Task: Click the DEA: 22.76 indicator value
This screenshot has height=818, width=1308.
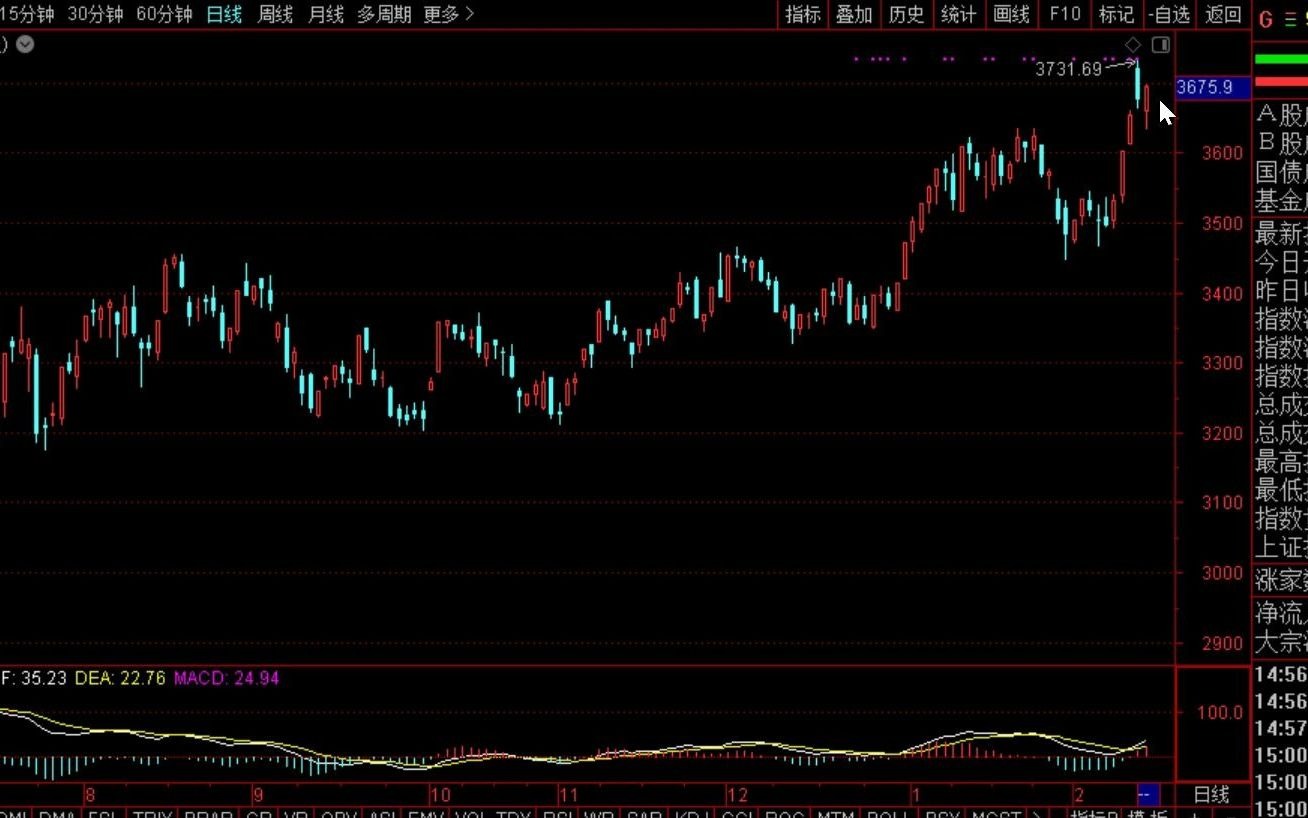Action: point(121,678)
